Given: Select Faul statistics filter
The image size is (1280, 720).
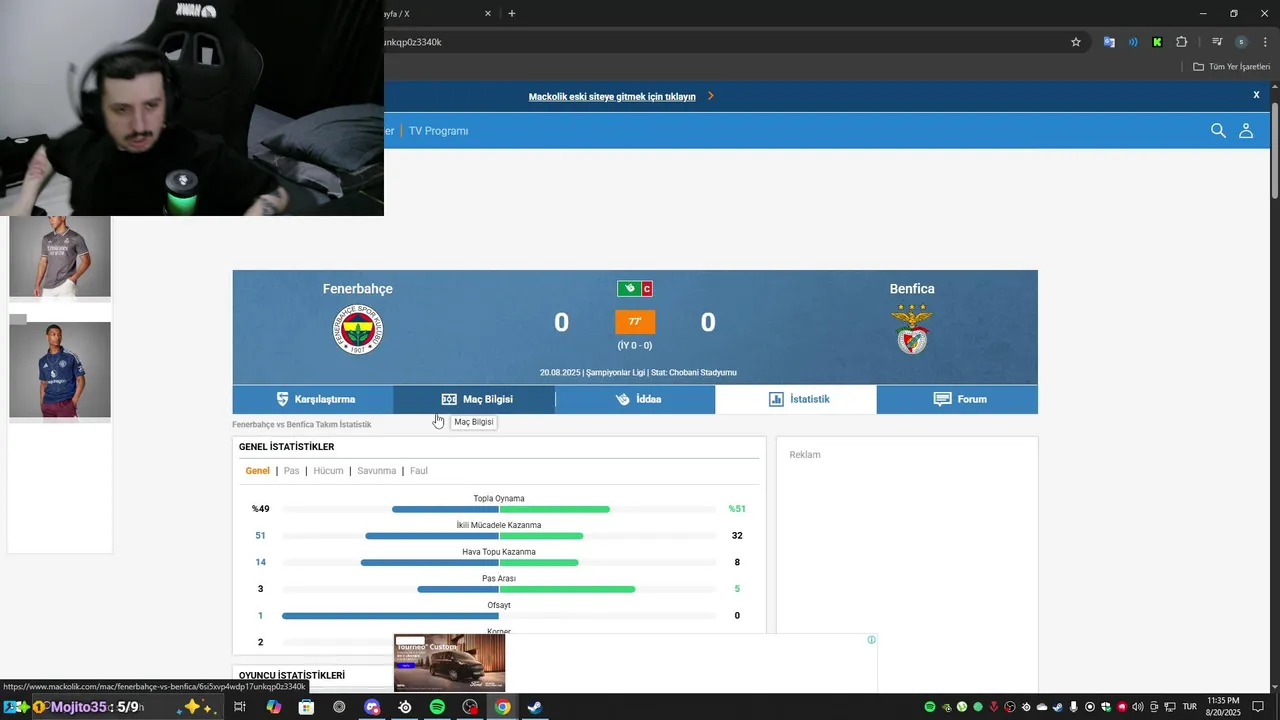Looking at the screenshot, I should pos(419,471).
